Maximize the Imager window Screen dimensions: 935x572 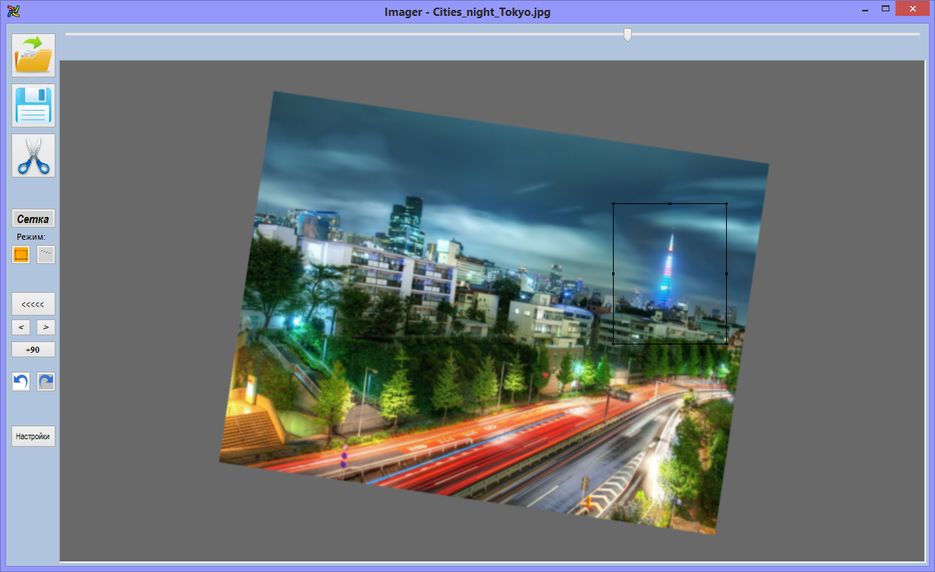pyautogui.click(x=885, y=9)
